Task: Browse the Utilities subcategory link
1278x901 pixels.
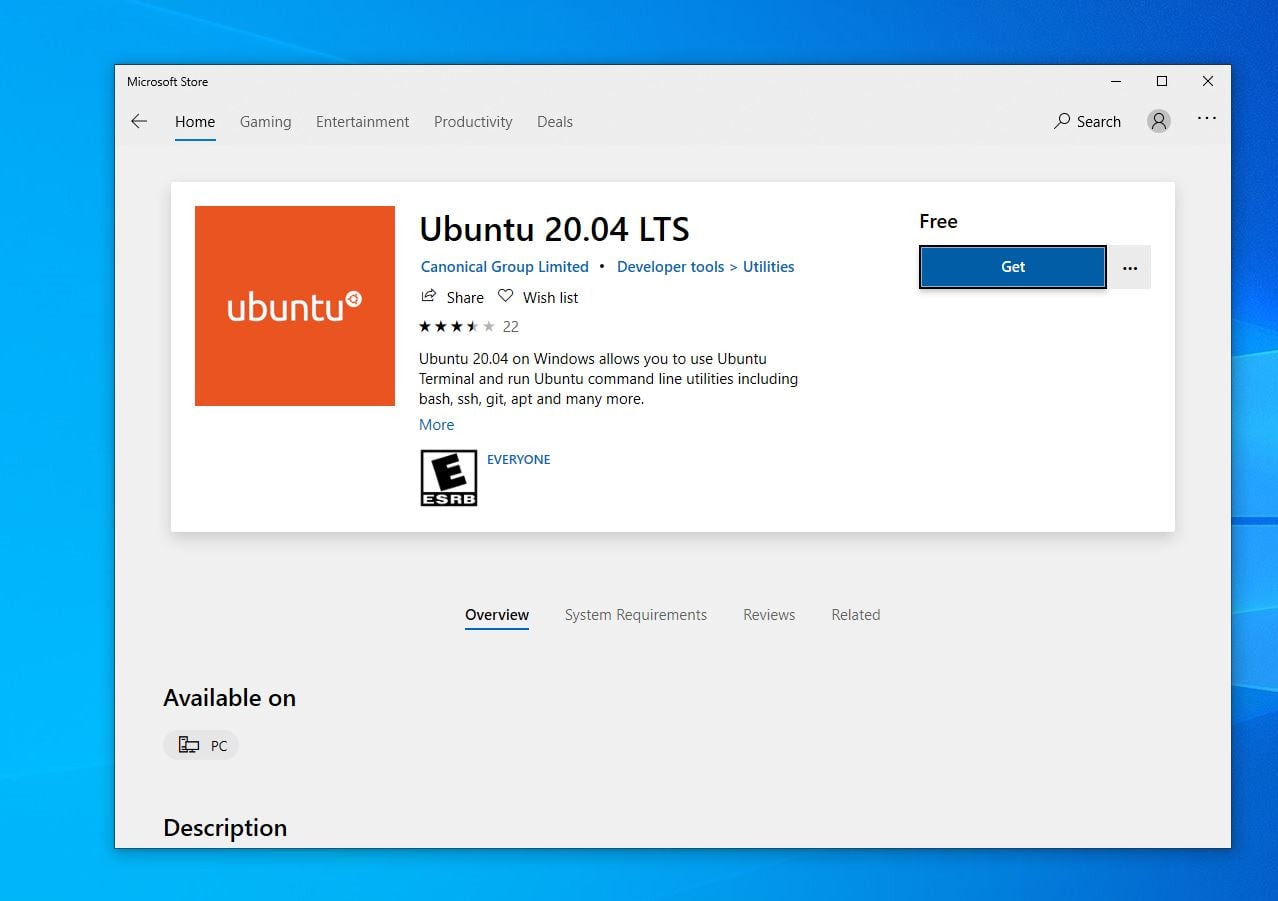Action: click(769, 267)
